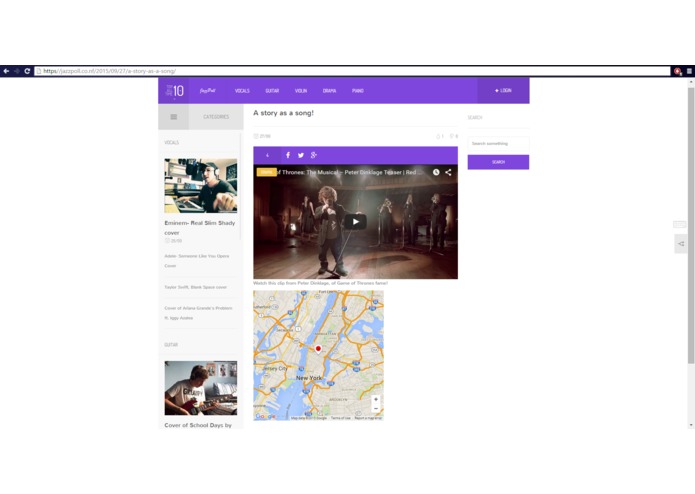695x494 pixels.
Task: Click the 'Jersey City' label on map
Action: pos(275,369)
